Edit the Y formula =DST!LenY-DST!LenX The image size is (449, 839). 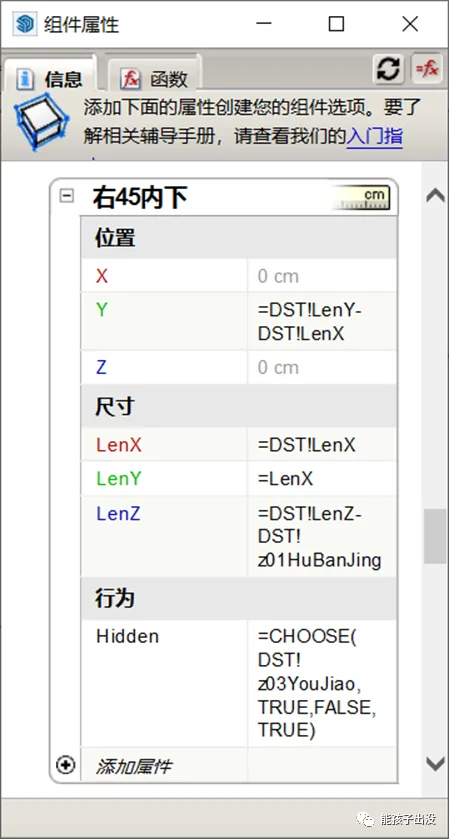click(x=322, y=322)
